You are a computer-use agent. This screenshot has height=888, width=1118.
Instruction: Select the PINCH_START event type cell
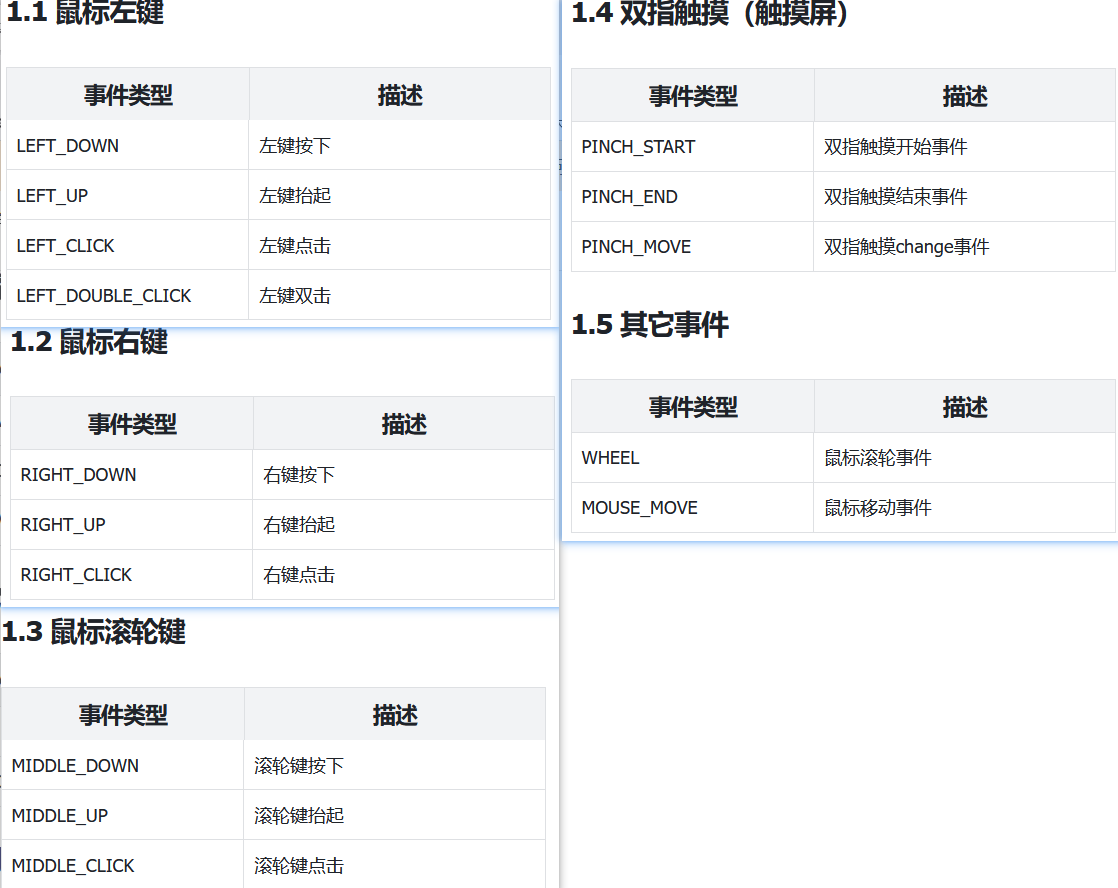coord(638,147)
